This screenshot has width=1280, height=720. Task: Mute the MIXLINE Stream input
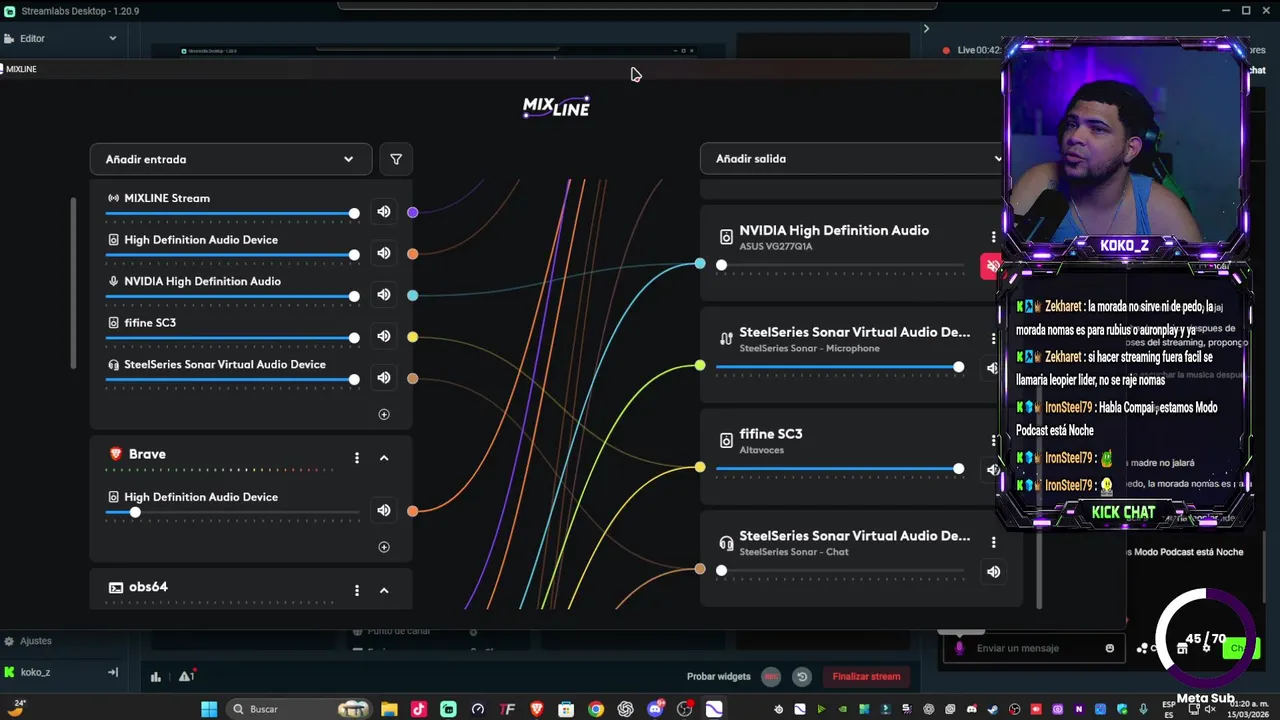point(384,211)
